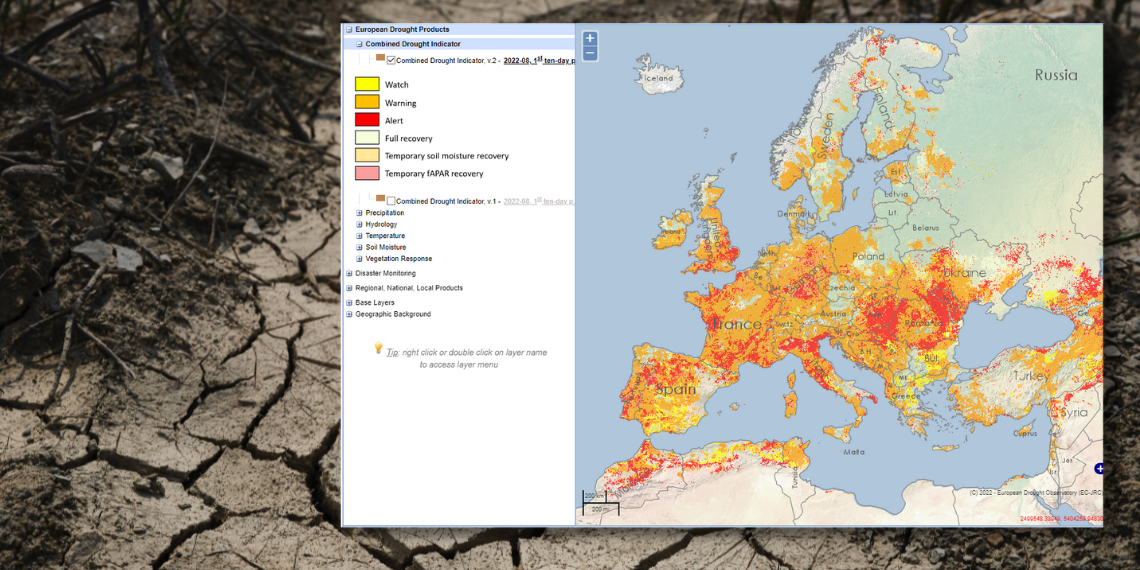1140x570 pixels.
Task: Click the blue plus overview button on map edge
Action: tap(1099, 468)
